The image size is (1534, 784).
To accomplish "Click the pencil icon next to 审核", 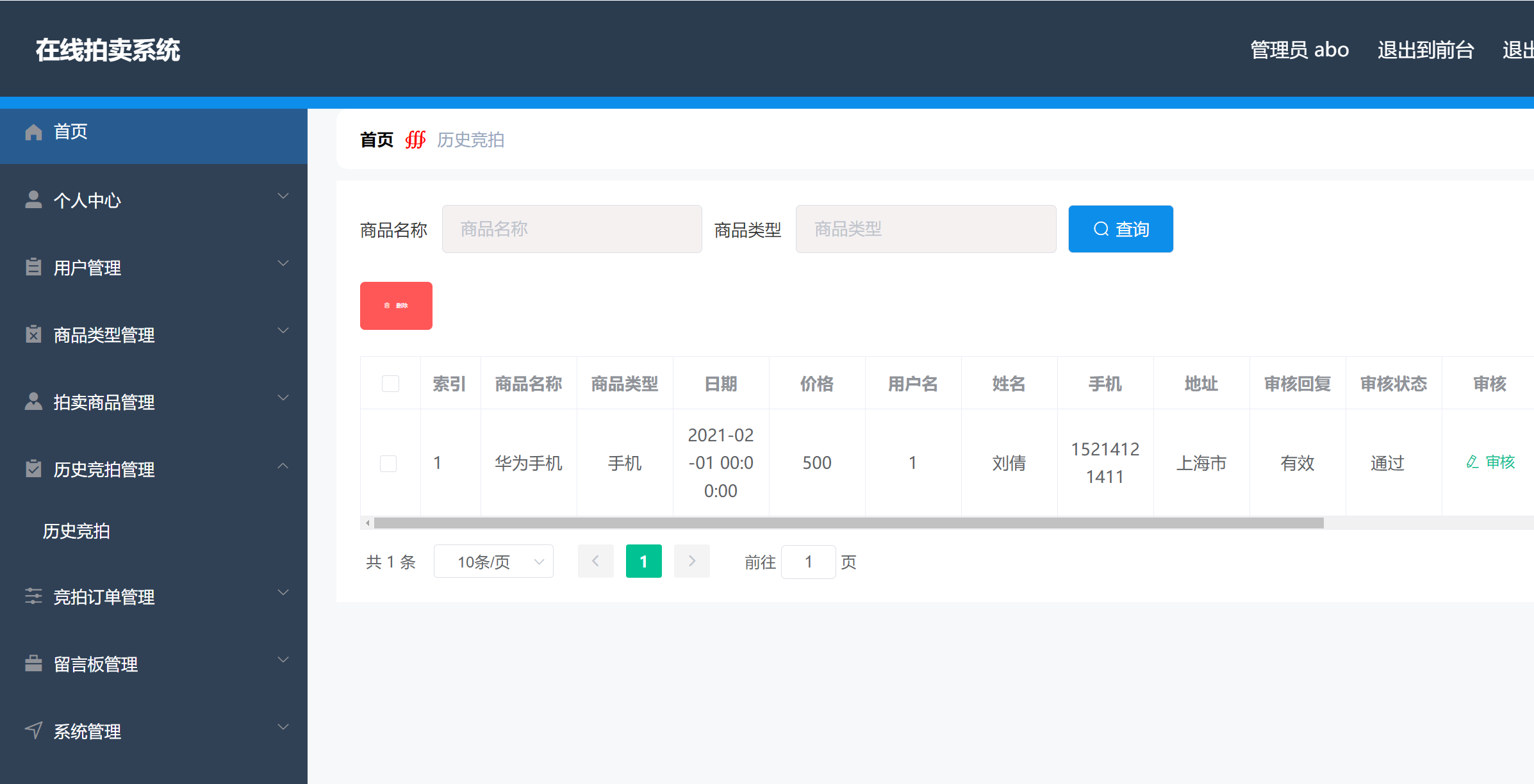I will click(1471, 462).
